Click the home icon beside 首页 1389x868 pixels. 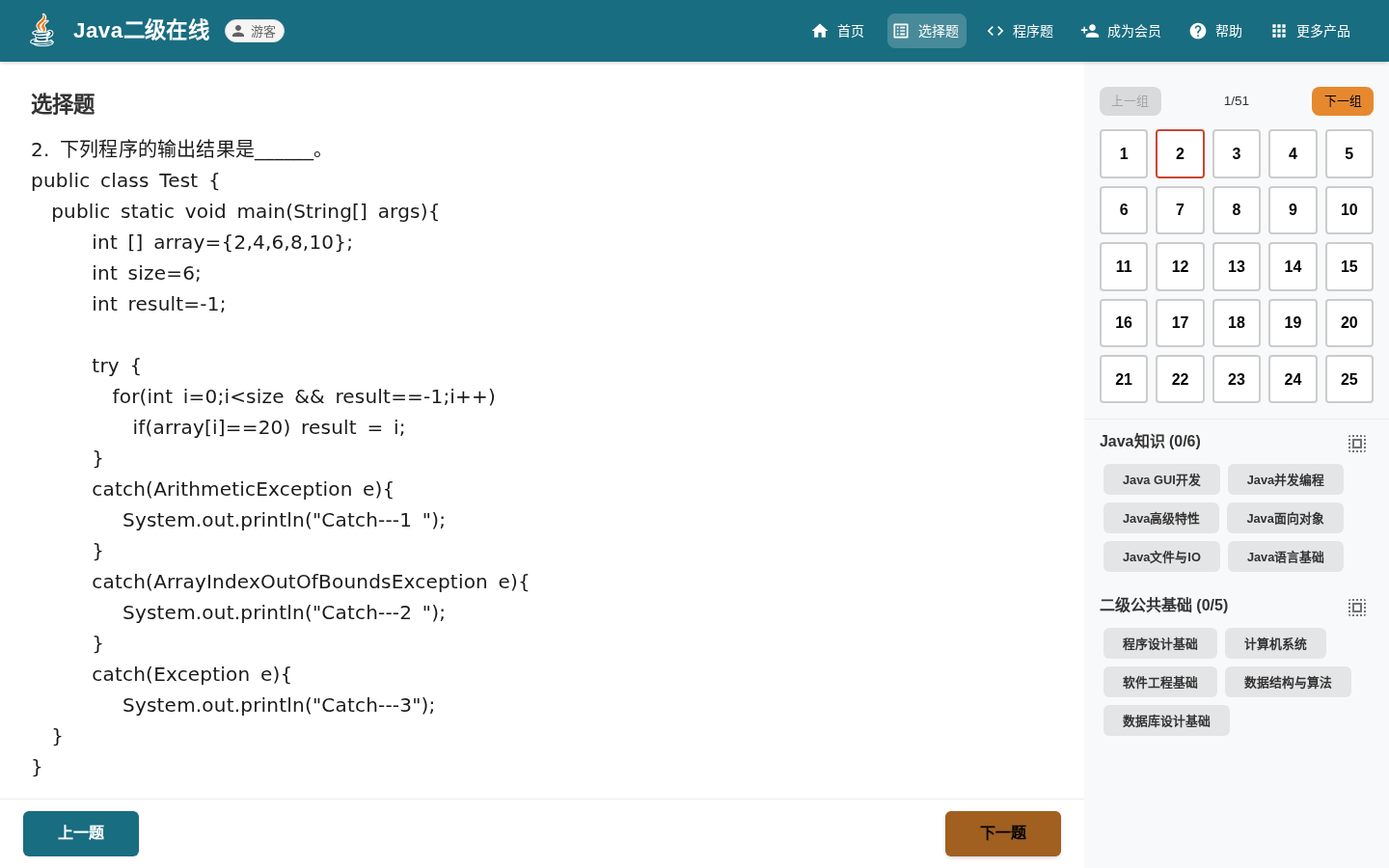(x=820, y=31)
